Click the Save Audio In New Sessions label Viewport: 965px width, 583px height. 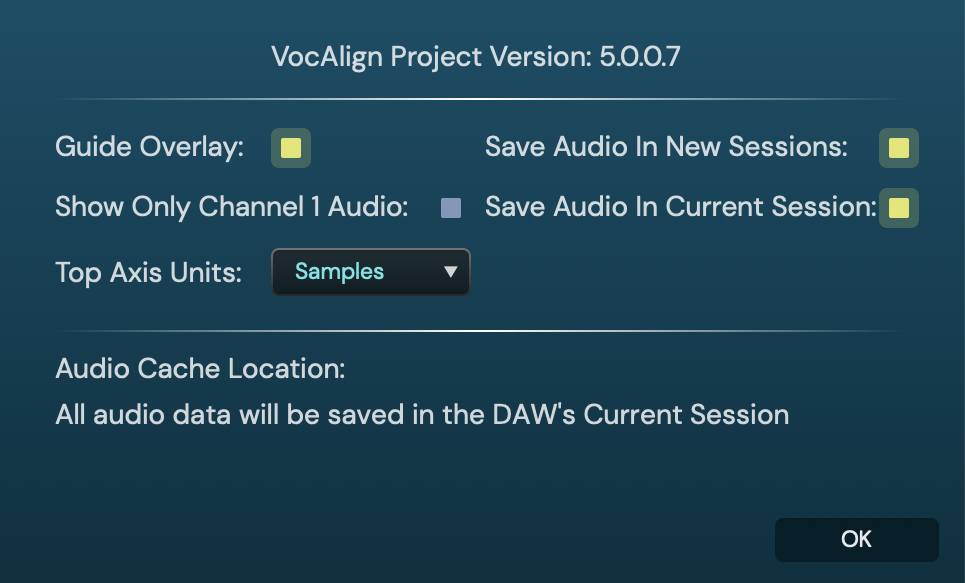tap(666, 148)
